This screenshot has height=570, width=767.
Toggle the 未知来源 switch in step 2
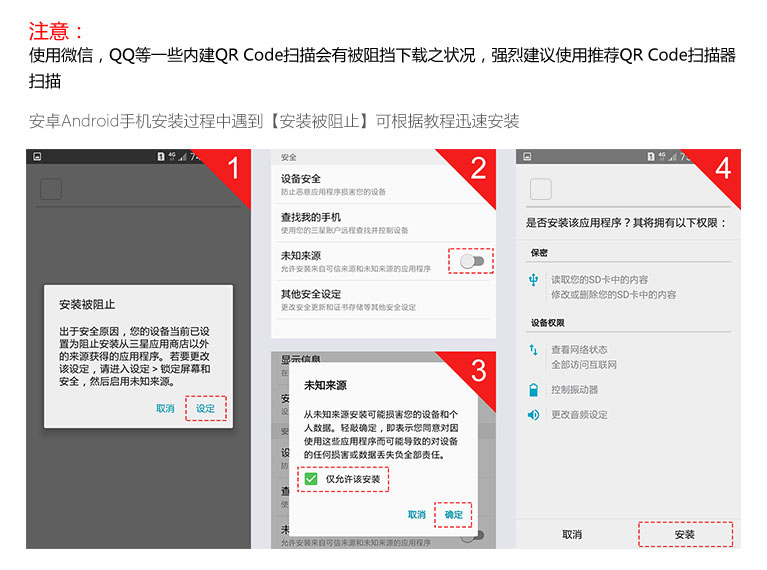pos(472,261)
